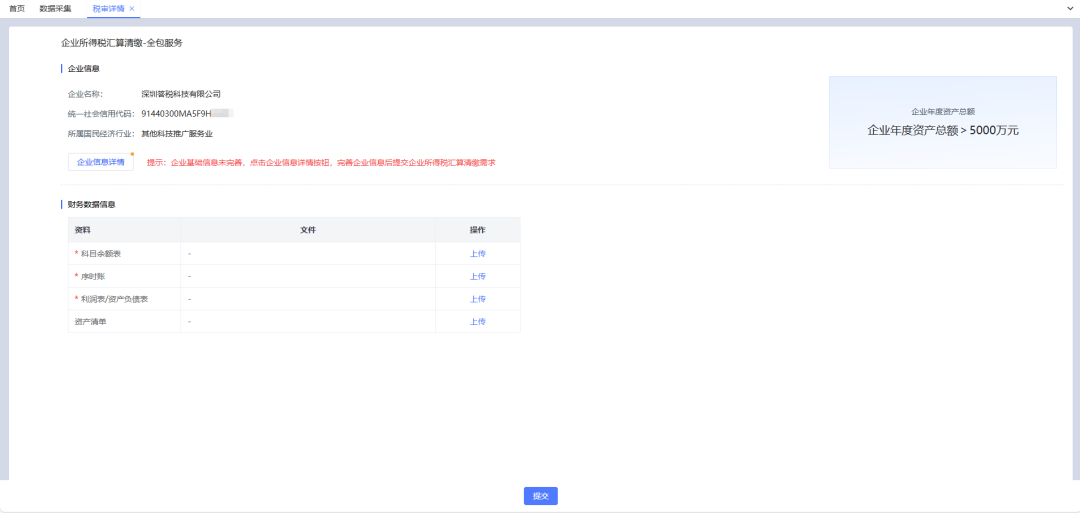
Task: Select the credit code 91440300MA5F9H
Action: click(x=176, y=114)
